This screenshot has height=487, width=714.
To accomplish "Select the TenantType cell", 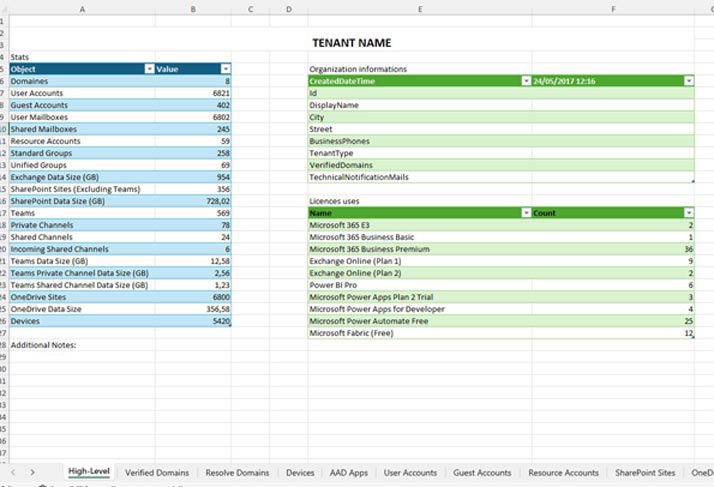I will [420, 153].
